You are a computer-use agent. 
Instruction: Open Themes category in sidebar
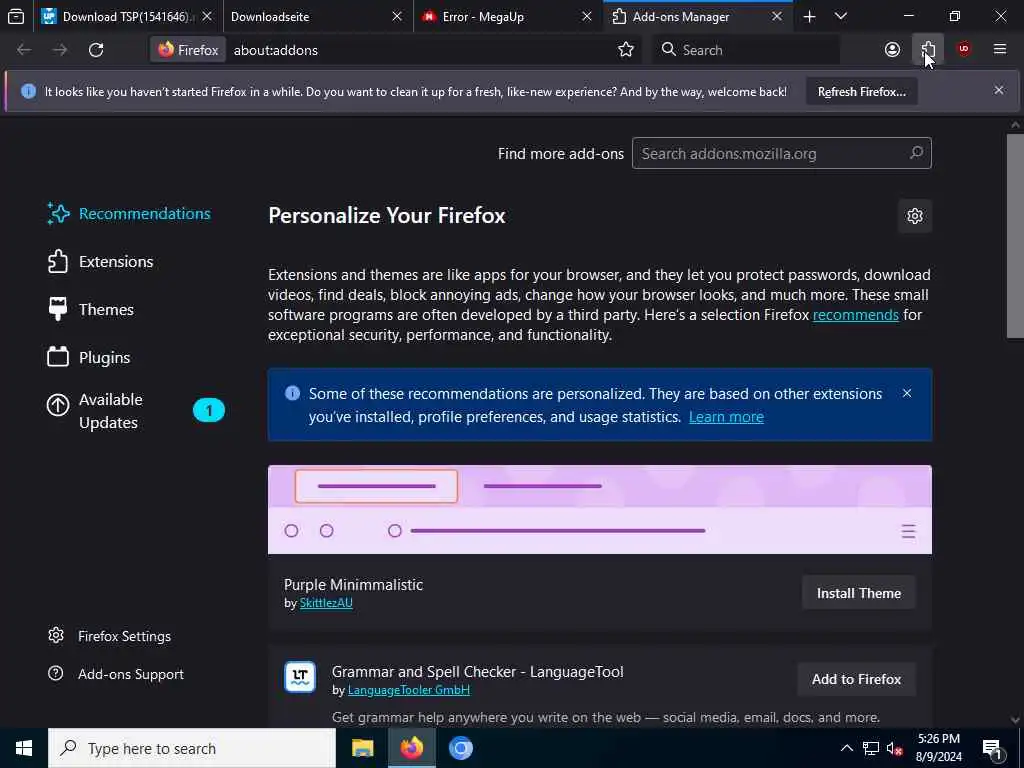[x=91, y=310]
